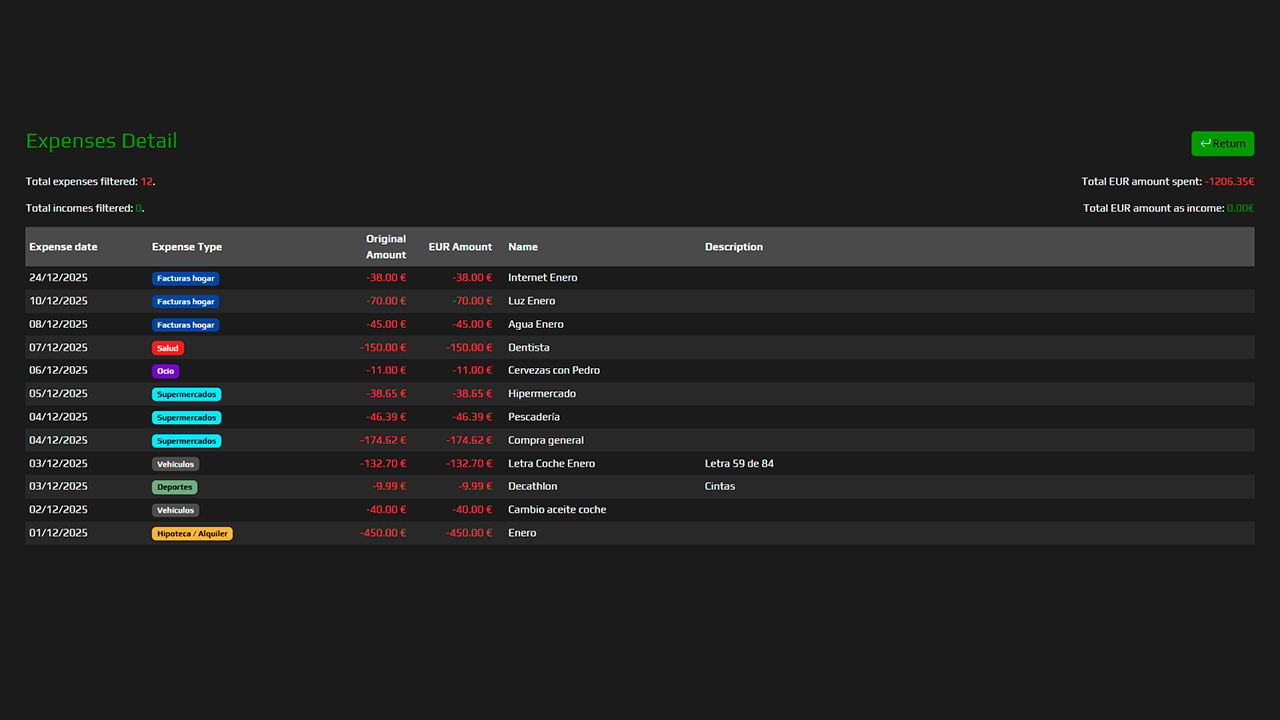Click the green Return button
This screenshot has height=720, width=1280.
click(x=1222, y=143)
